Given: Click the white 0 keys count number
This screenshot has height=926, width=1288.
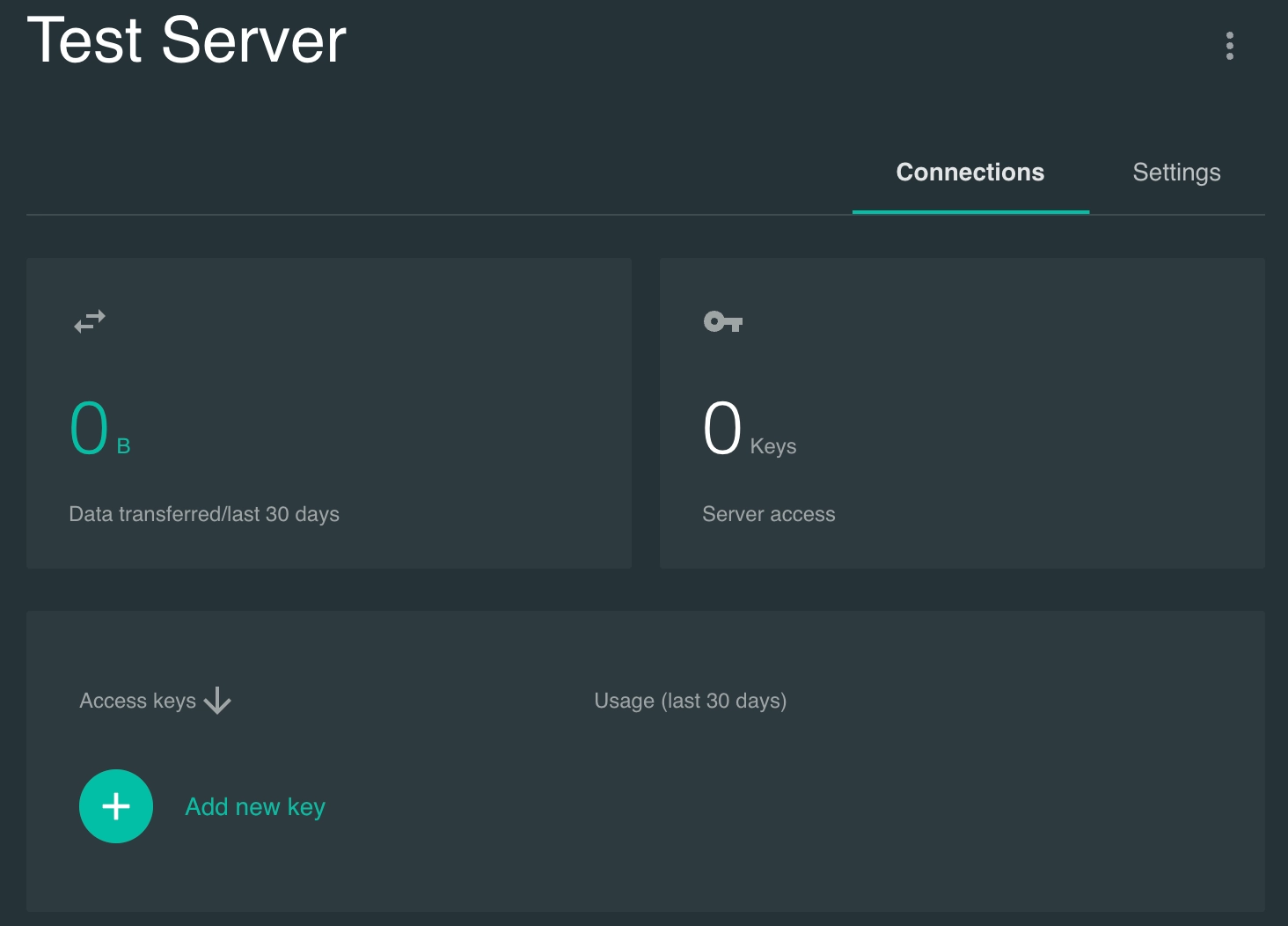Looking at the screenshot, I should [x=722, y=429].
